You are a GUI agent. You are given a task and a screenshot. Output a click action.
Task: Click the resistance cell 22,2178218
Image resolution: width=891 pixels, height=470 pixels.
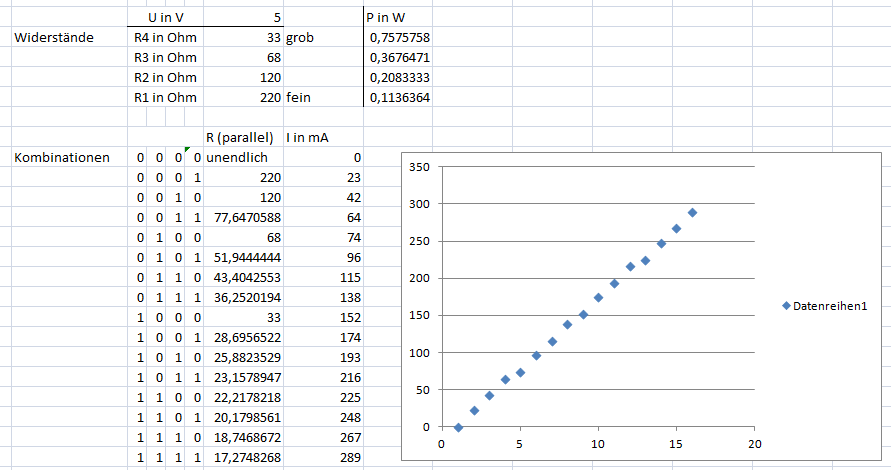coord(244,397)
